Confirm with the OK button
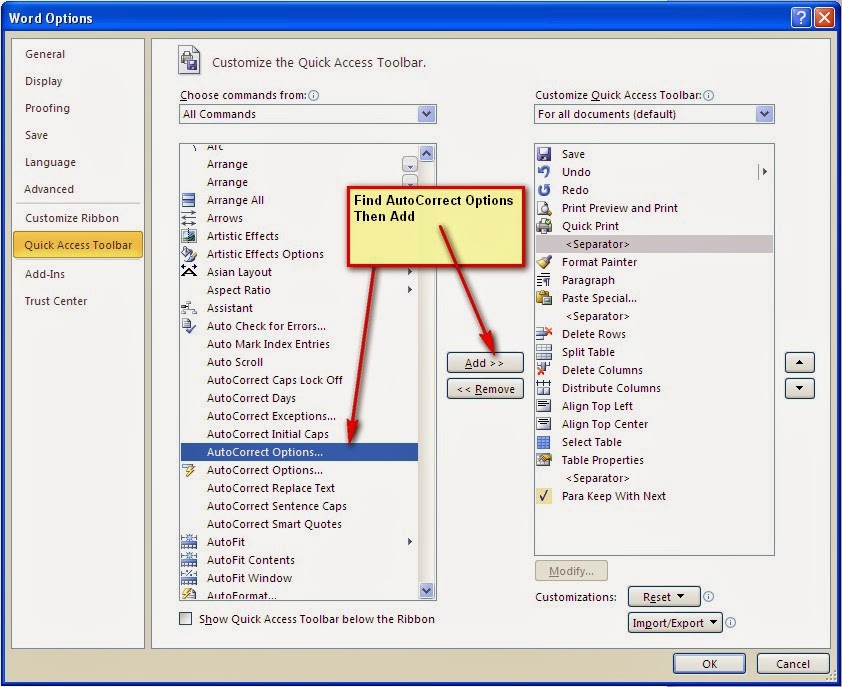 coord(709,664)
